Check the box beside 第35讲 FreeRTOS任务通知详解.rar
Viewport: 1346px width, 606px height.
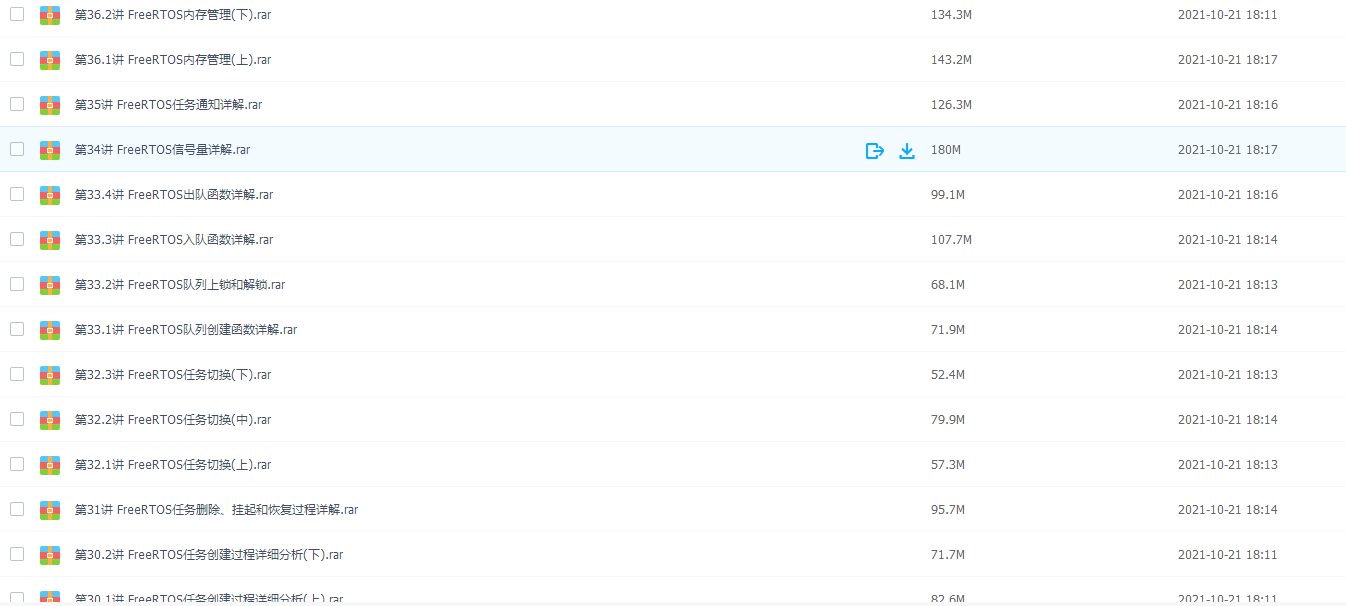(17, 104)
